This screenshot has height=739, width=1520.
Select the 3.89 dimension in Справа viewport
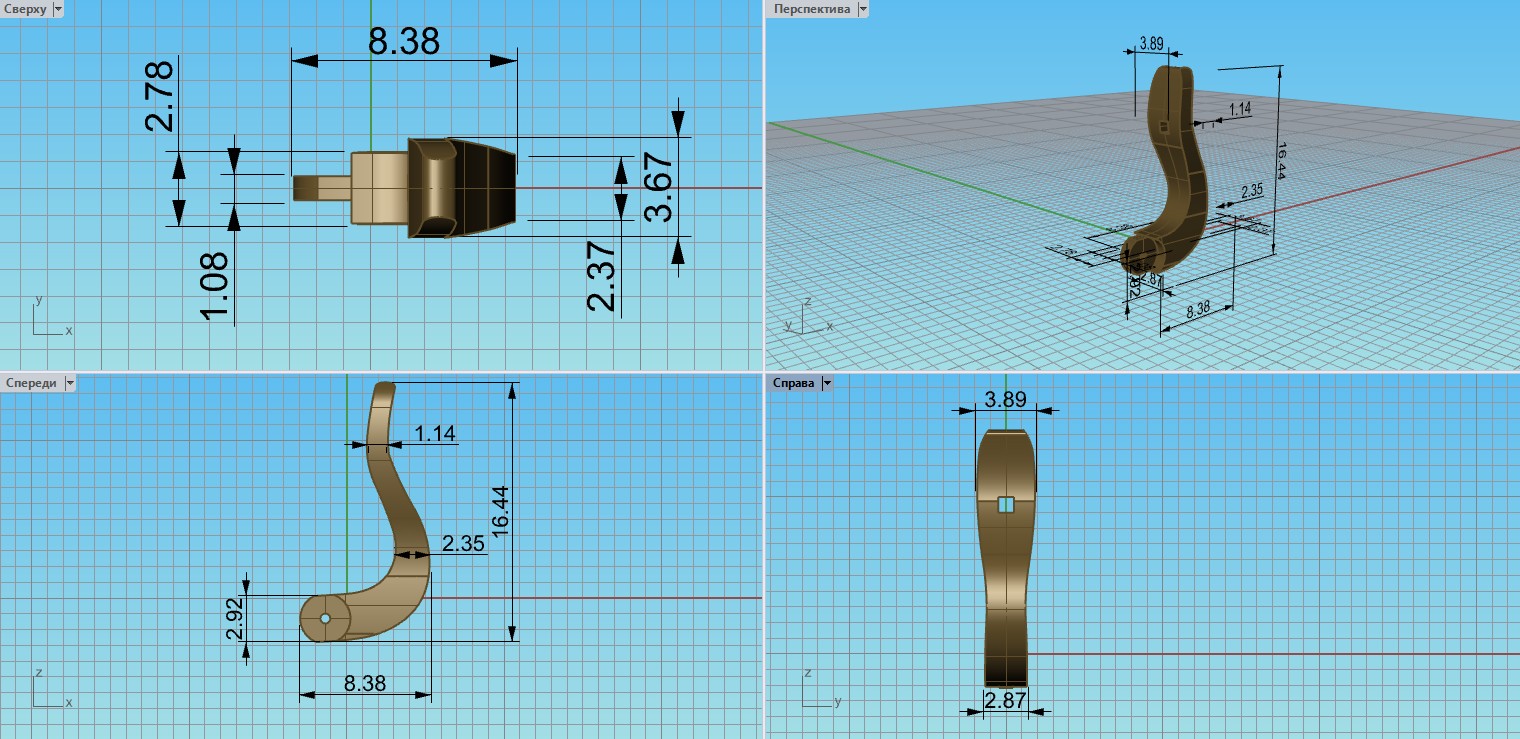[x=1005, y=399]
